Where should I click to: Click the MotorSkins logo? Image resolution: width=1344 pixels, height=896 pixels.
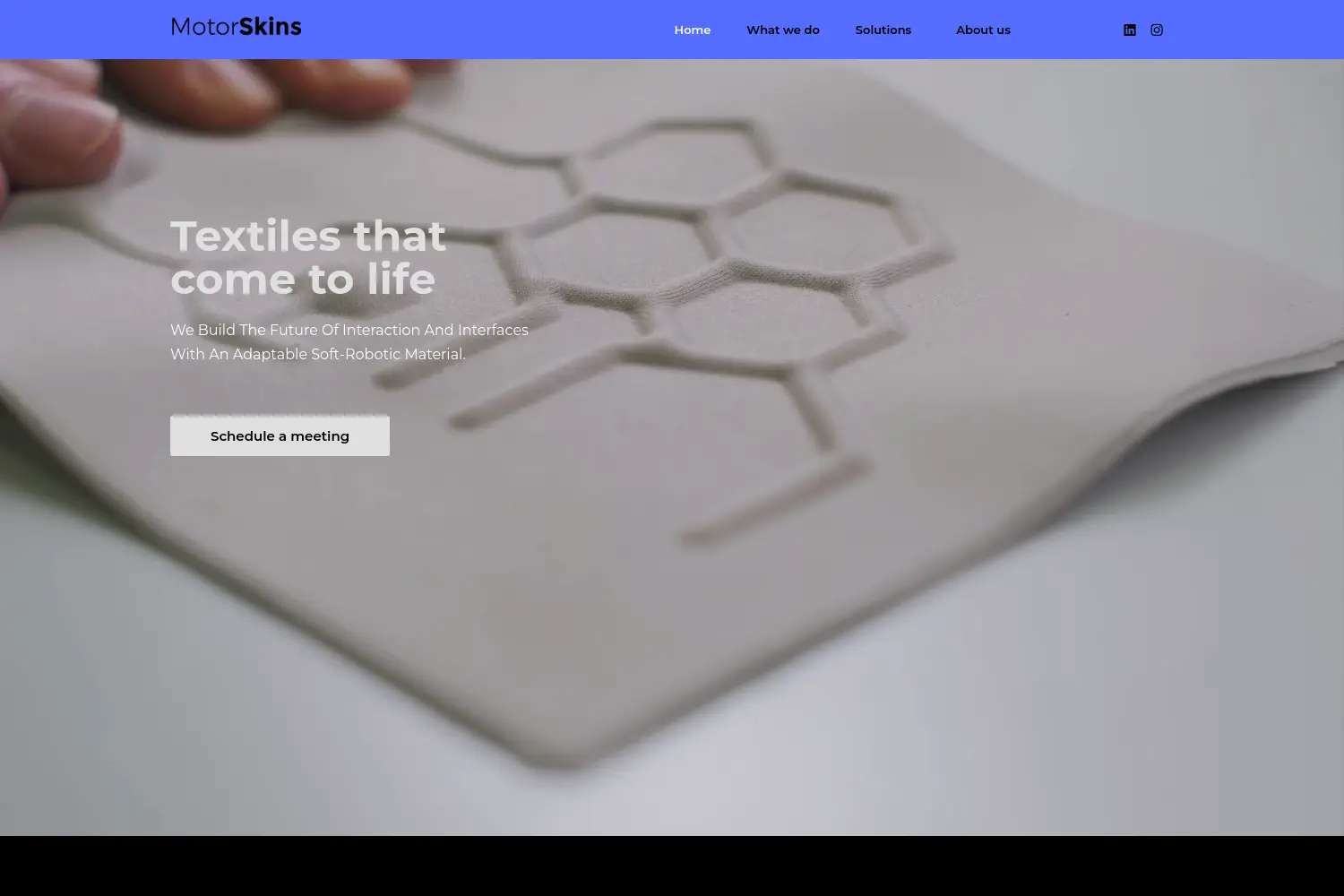236,27
